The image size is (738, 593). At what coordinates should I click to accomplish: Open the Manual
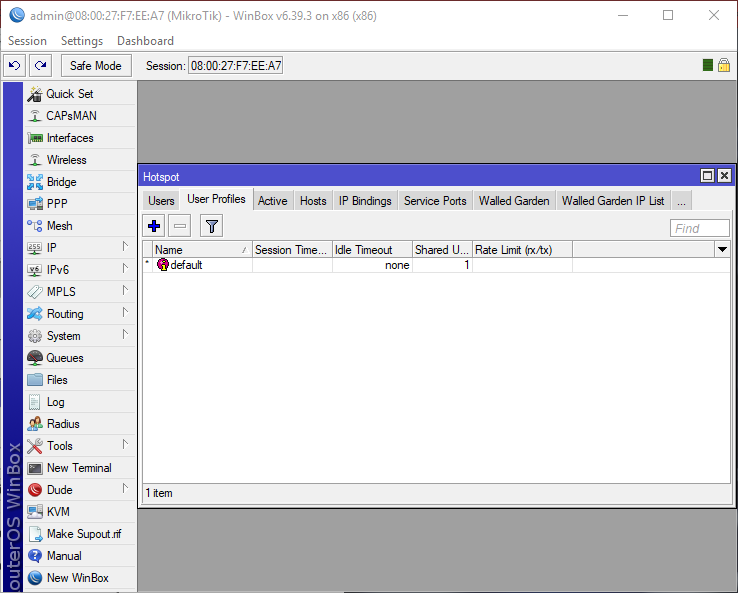[80, 556]
